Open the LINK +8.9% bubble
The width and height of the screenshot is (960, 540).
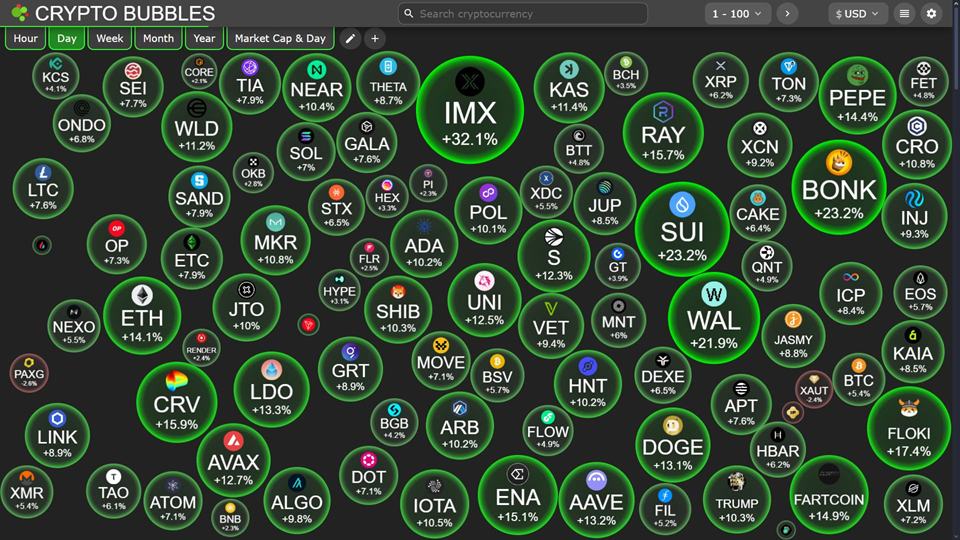point(57,435)
